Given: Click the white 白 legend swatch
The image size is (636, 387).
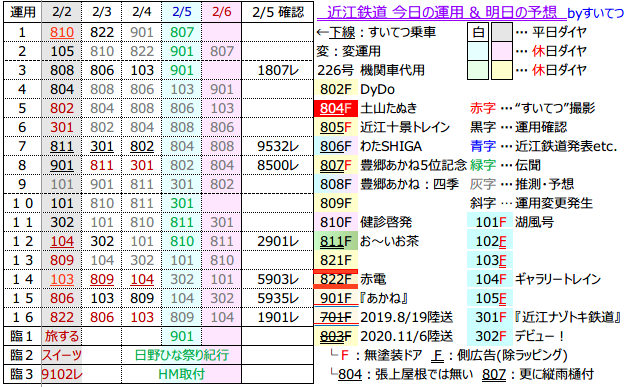Looking at the screenshot, I should coord(478,32).
